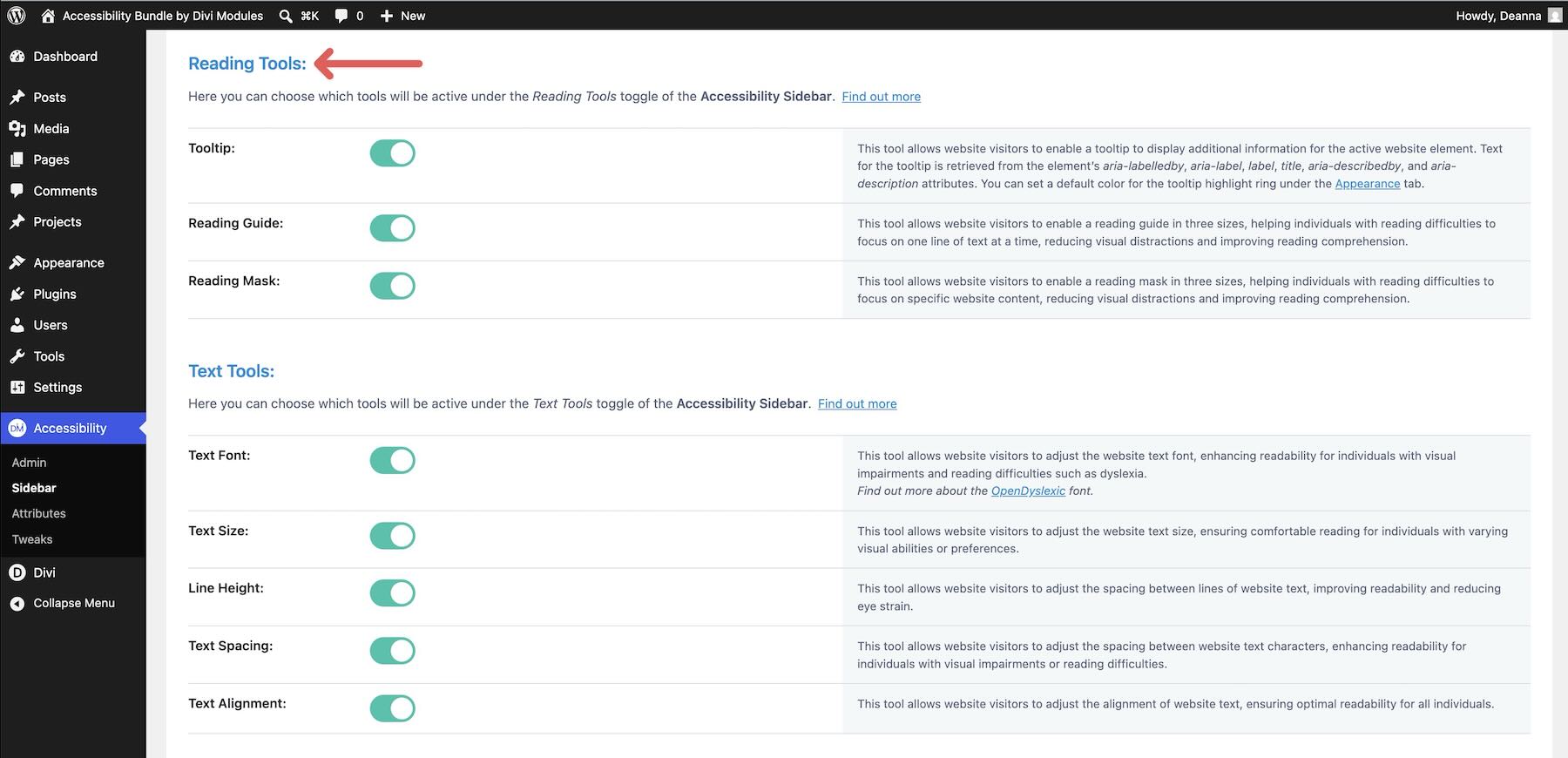This screenshot has width=1568, height=758.
Task: Click the Settings sliders icon
Action: pyautogui.click(x=17, y=388)
